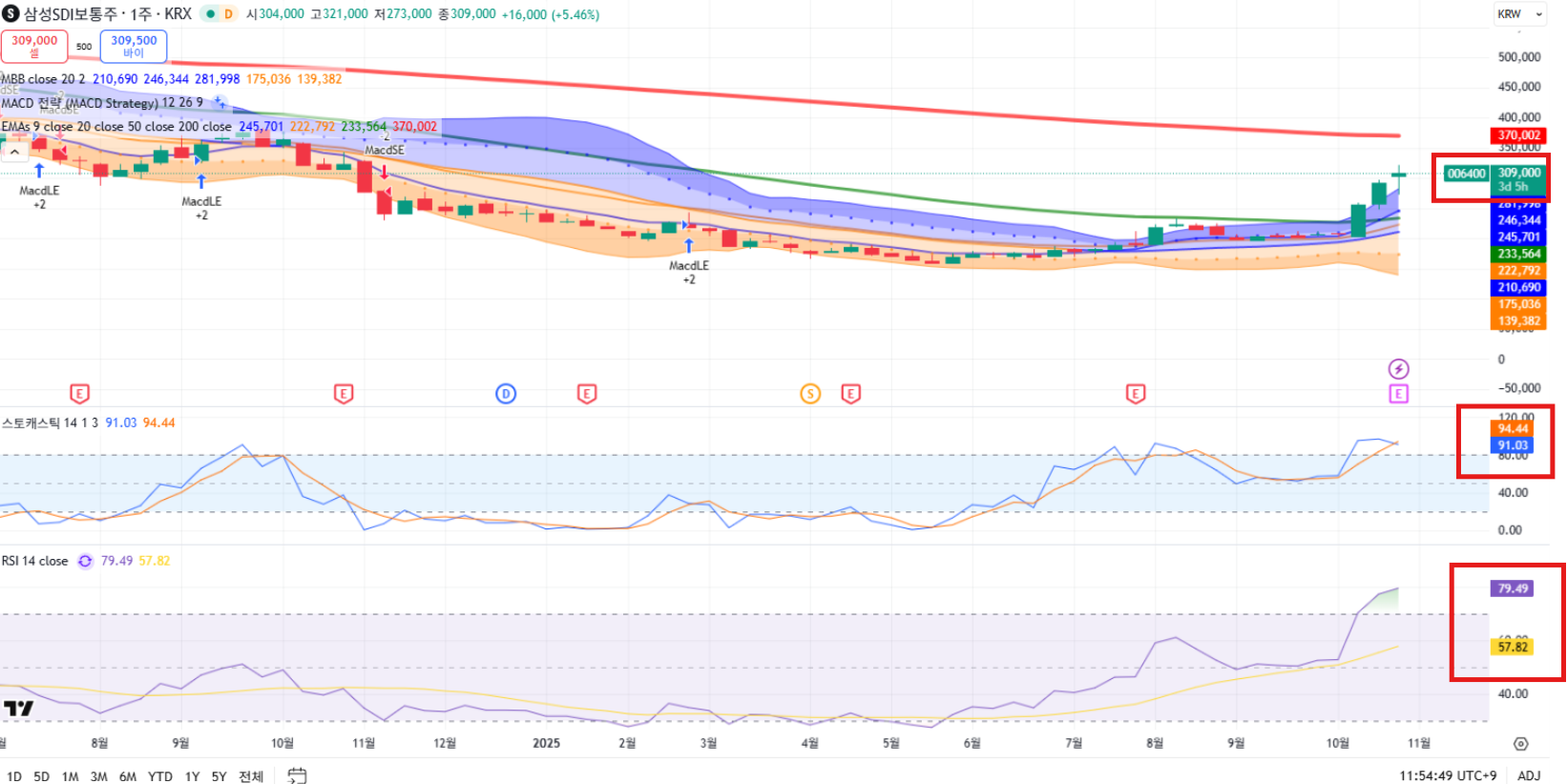This screenshot has width=1567, height=784.
Task: Click the TradingView logo
Action: (18, 708)
